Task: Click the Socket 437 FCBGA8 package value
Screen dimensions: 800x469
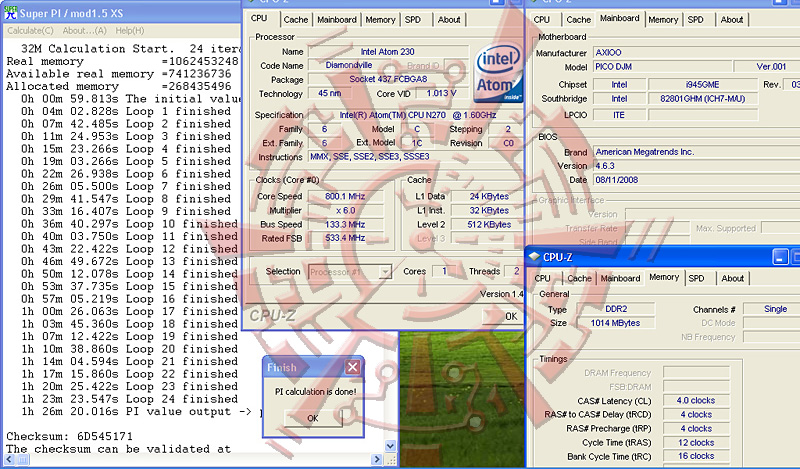Action: [x=388, y=79]
